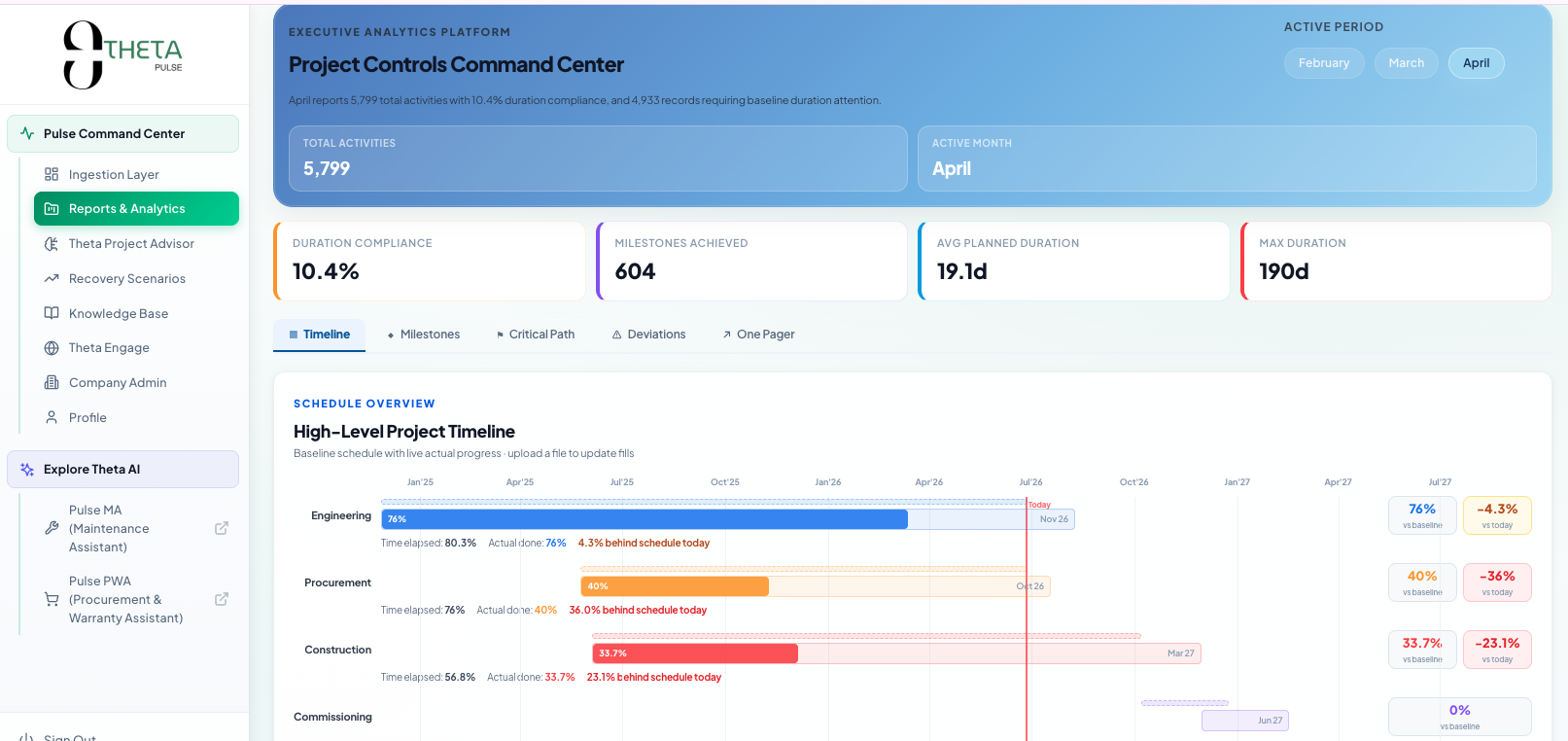Click the Milestones tab diamond icon
Screen dimensions: 1568x741
coord(391,335)
